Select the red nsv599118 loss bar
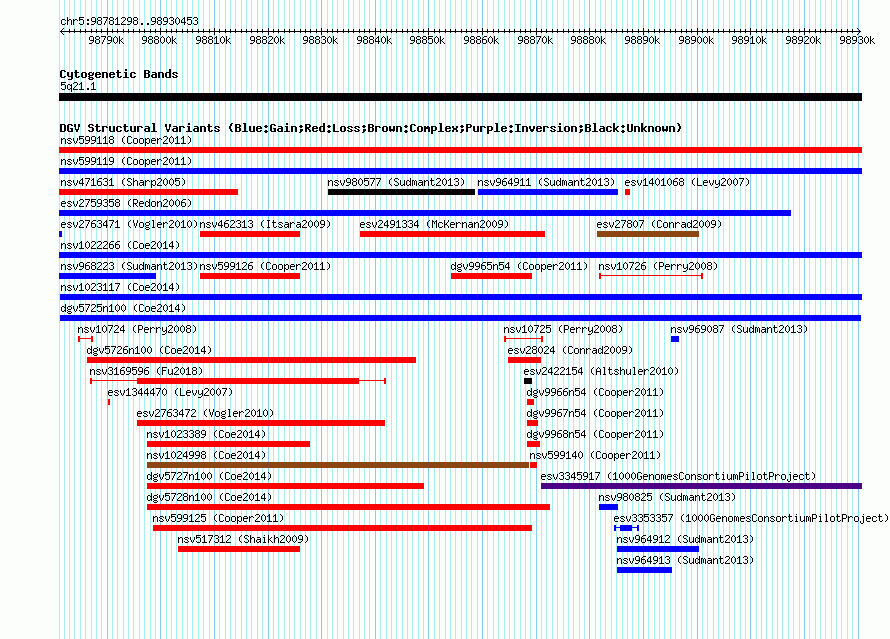Image resolution: width=890 pixels, height=639 pixels. coord(460,150)
